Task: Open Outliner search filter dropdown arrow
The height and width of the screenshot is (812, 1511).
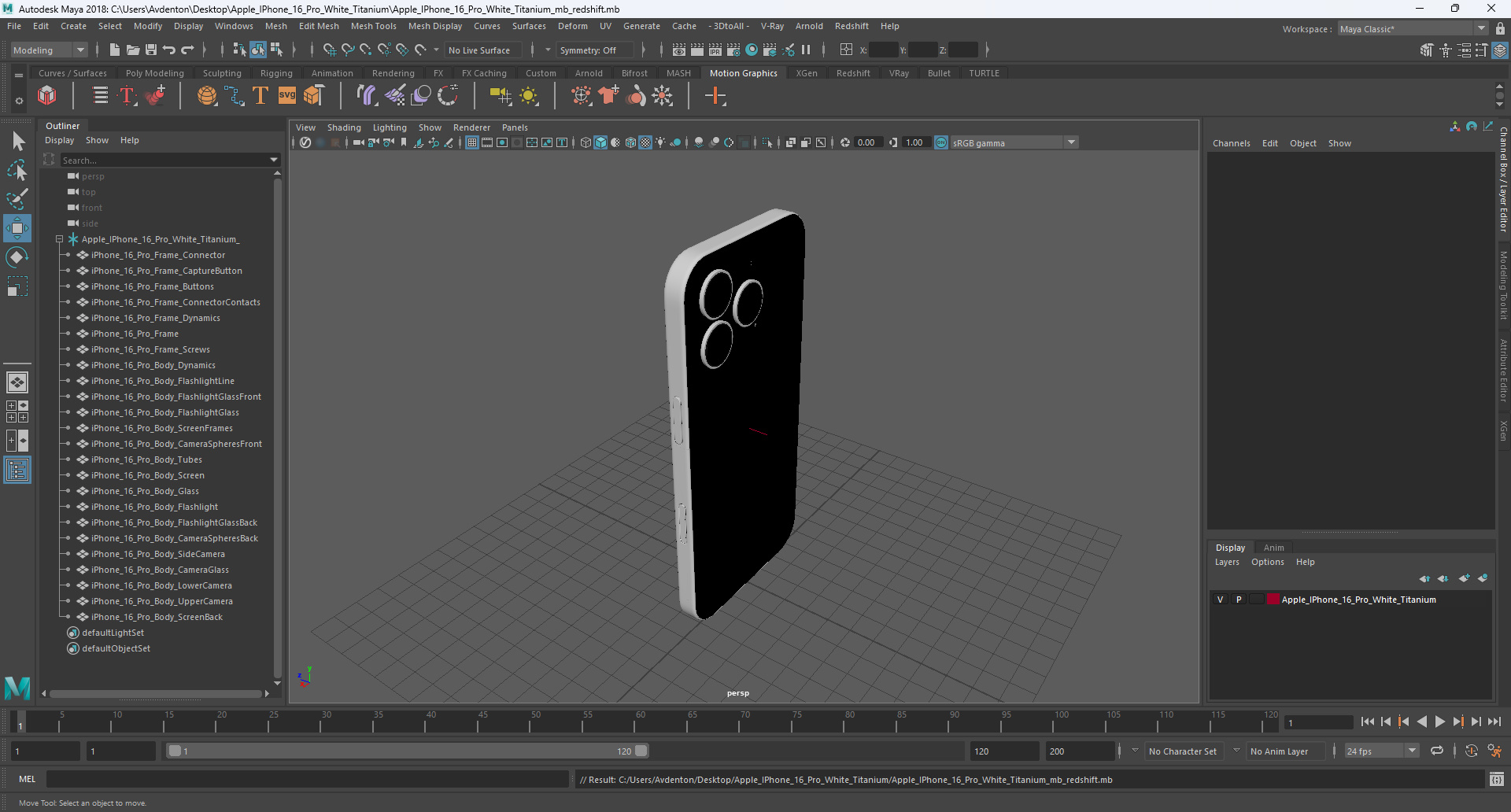Action: click(x=274, y=160)
